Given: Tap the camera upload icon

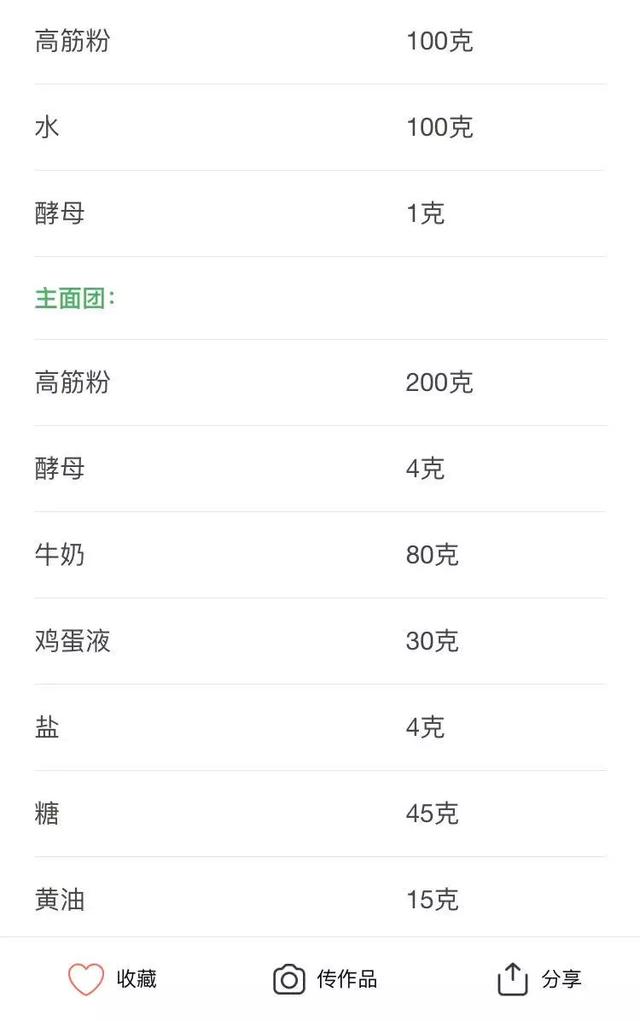Looking at the screenshot, I should click(x=289, y=979).
